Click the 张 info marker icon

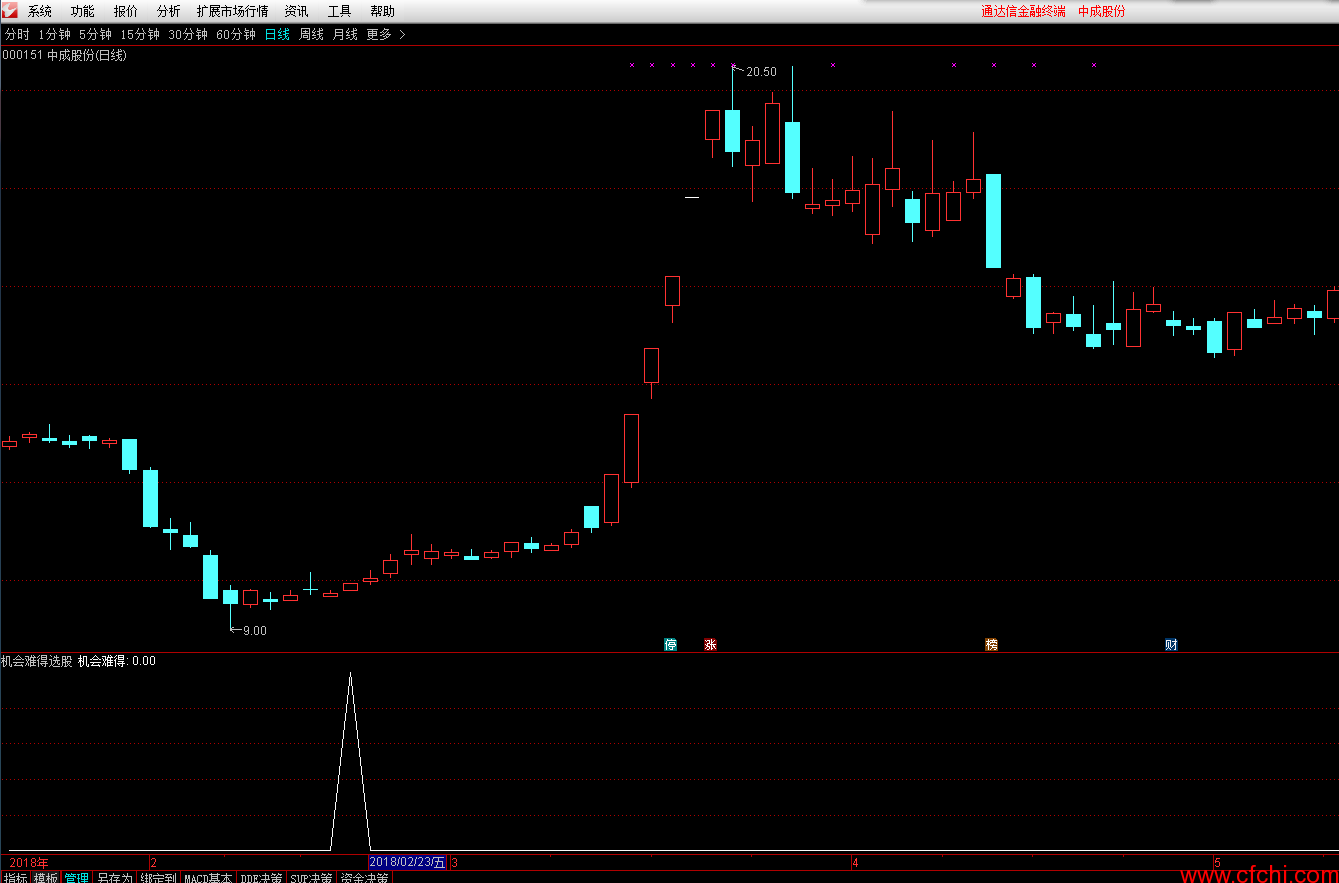pos(710,645)
